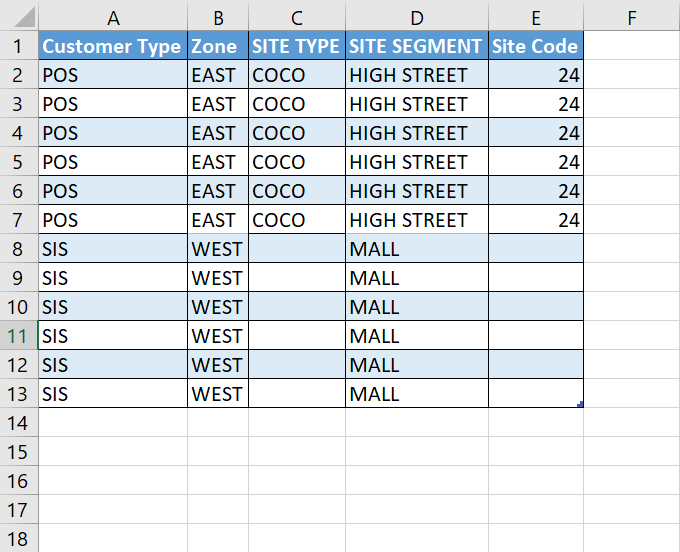Select column D header
This screenshot has height=552, width=680.
point(417,16)
